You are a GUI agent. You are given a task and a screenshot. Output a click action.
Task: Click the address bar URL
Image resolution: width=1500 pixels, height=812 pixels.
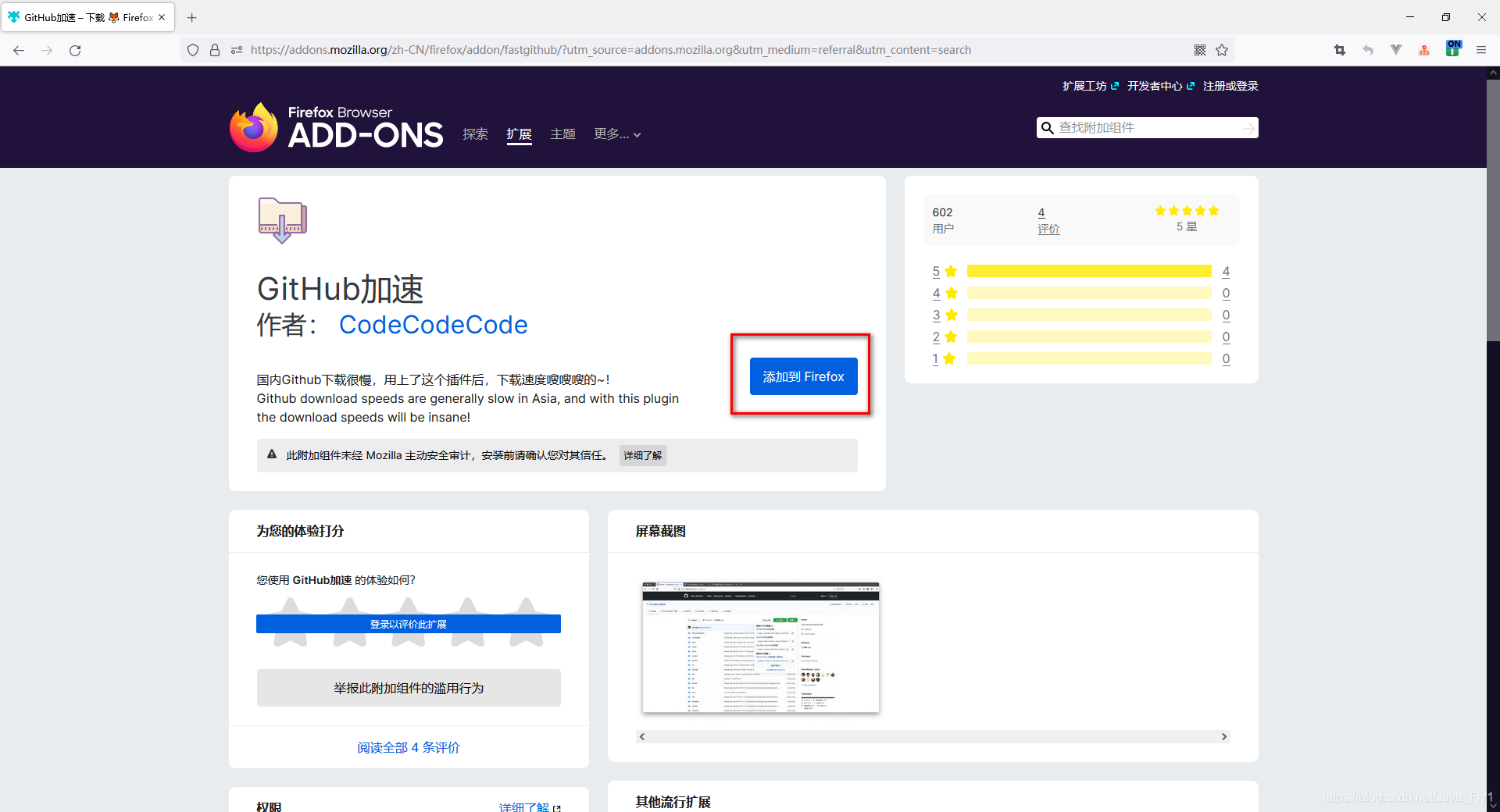[611, 50]
